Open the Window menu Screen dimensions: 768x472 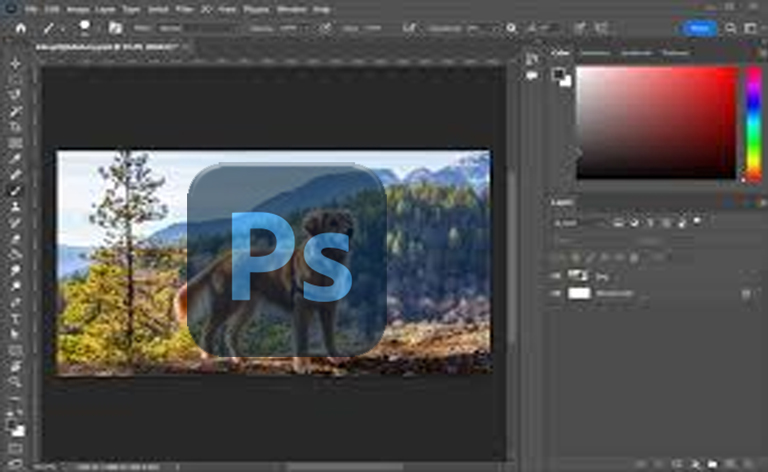click(291, 9)
